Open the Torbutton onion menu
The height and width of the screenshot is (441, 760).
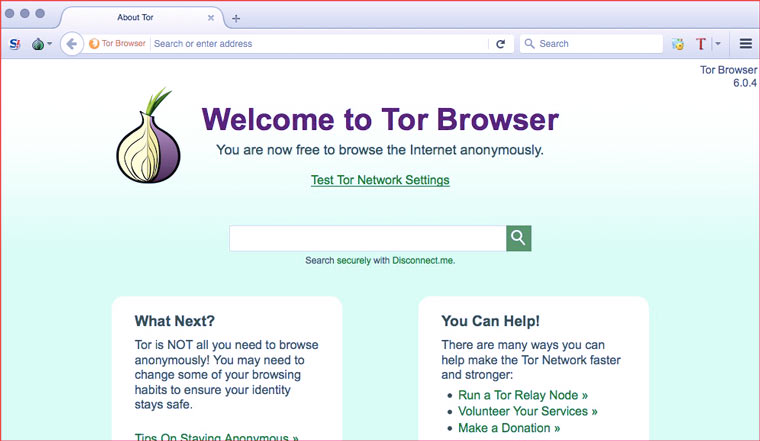tap(42, 44)
